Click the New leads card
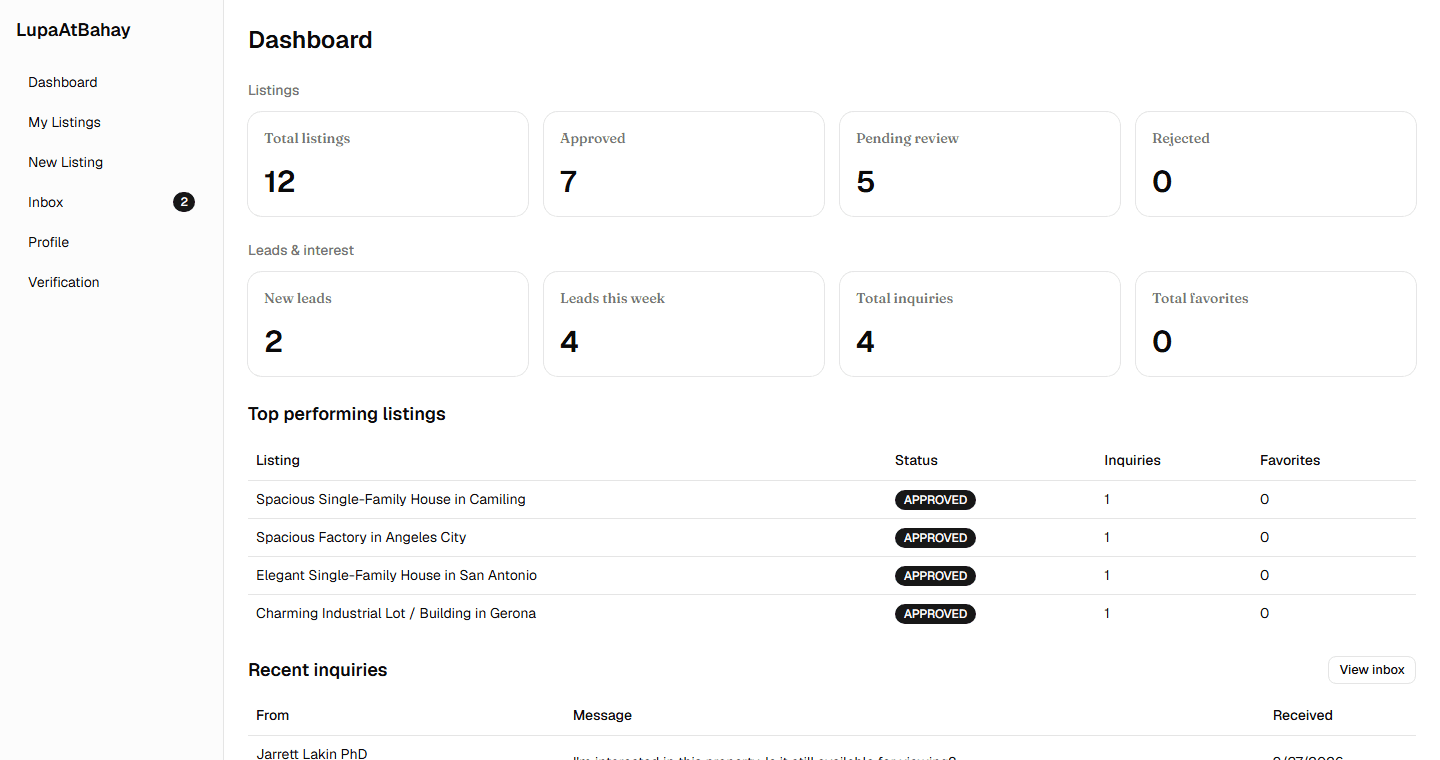The width and height of the screenshot is (1440, 760). coord(388,324)
